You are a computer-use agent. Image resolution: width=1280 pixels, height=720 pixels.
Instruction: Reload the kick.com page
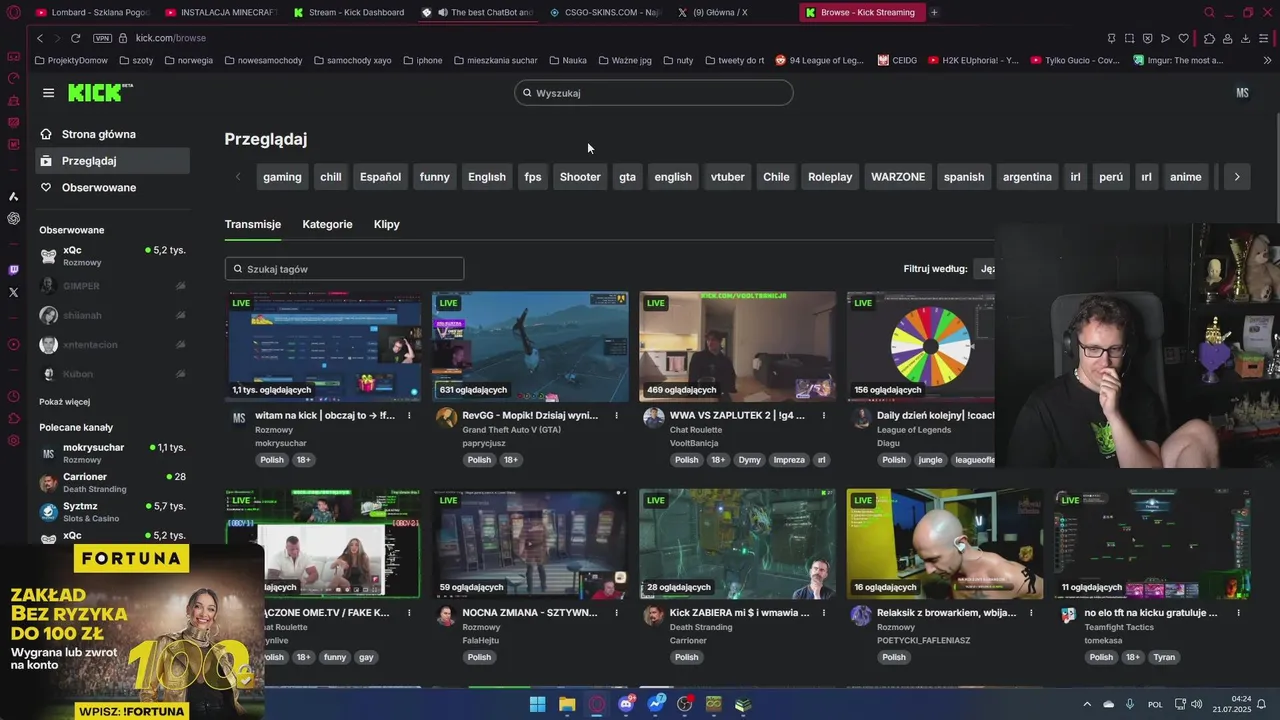pyautogui.click(x=75, y=38)
